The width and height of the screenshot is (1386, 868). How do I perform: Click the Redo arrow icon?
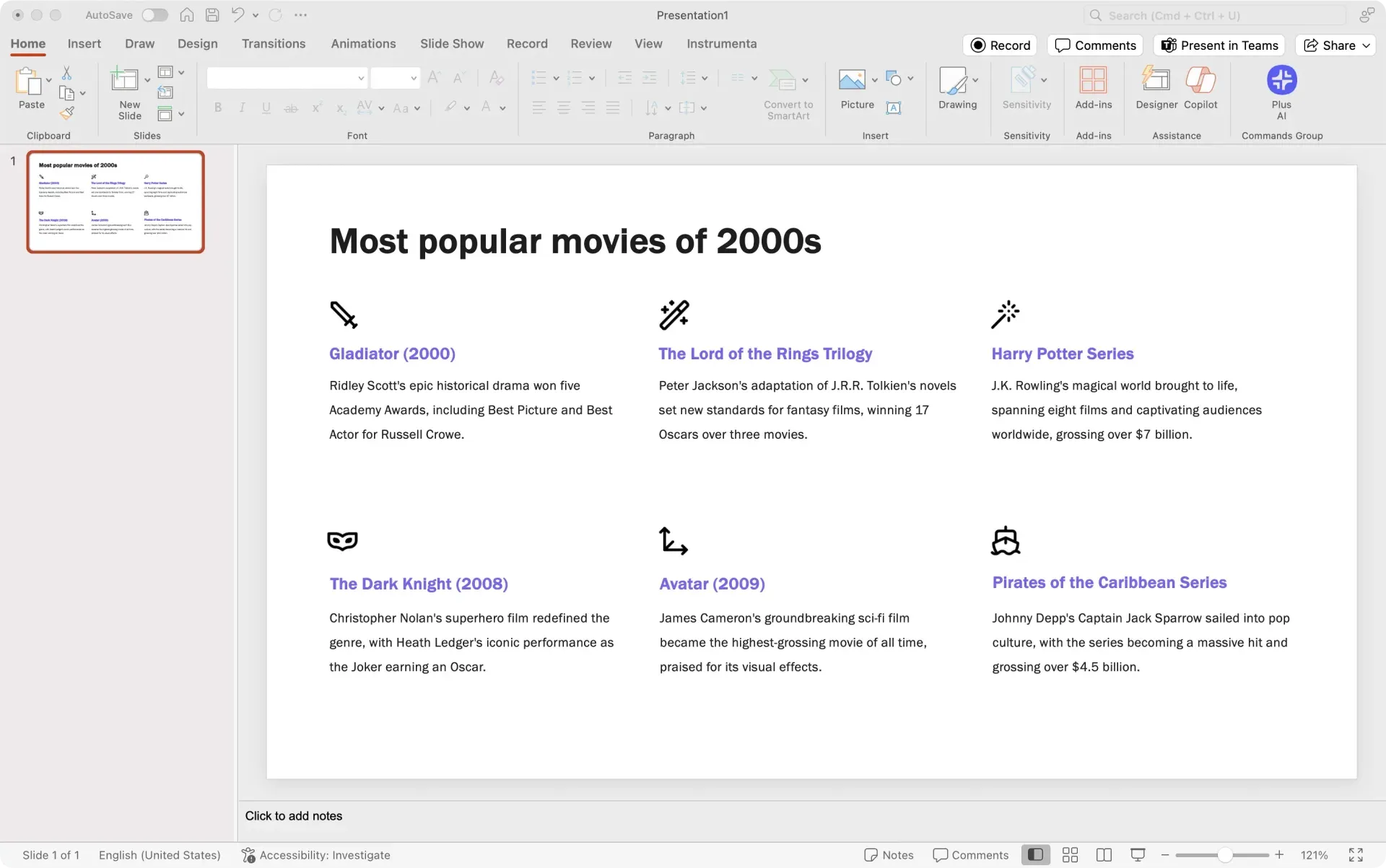click(x=275, y=14)
